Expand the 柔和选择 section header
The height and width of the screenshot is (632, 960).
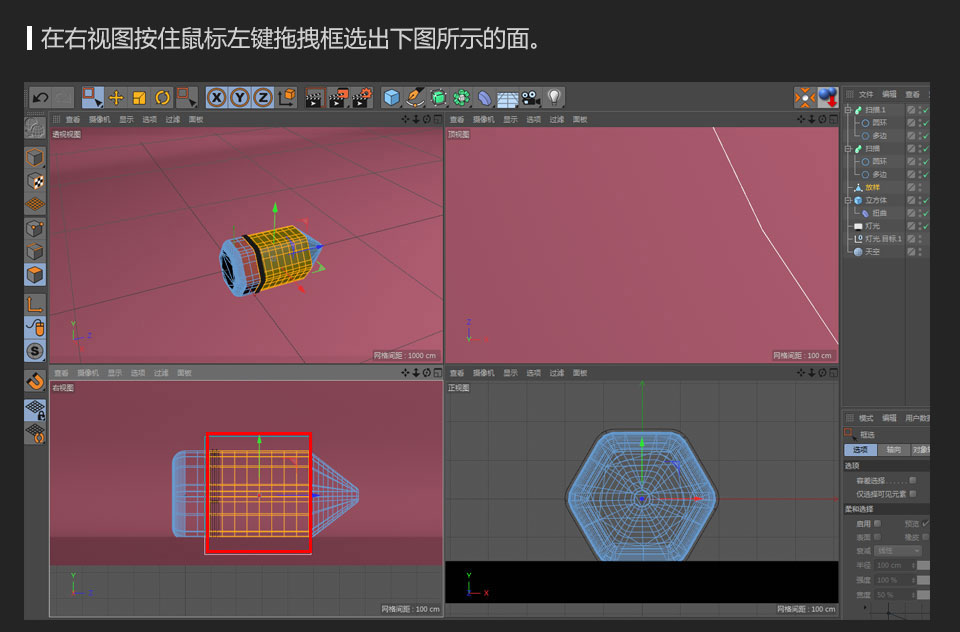(858, 508)
